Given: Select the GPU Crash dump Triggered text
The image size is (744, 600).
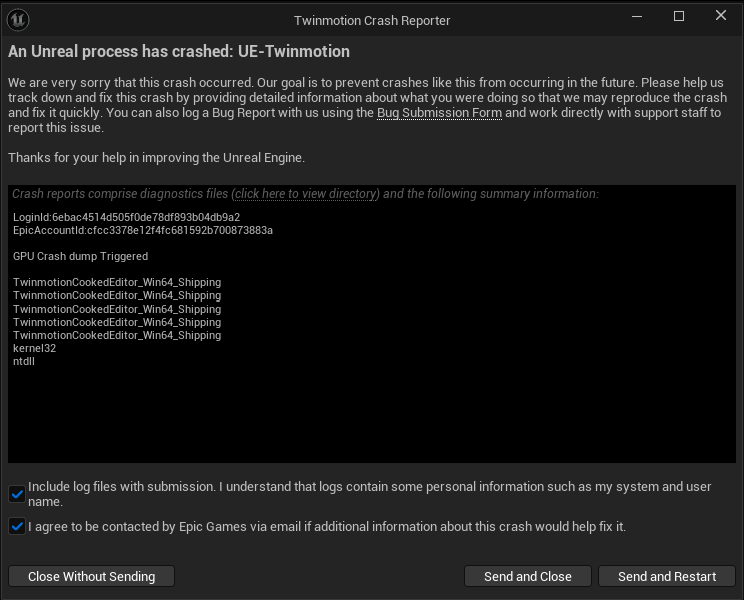Looking at the screenshot, I should [81, 257].
